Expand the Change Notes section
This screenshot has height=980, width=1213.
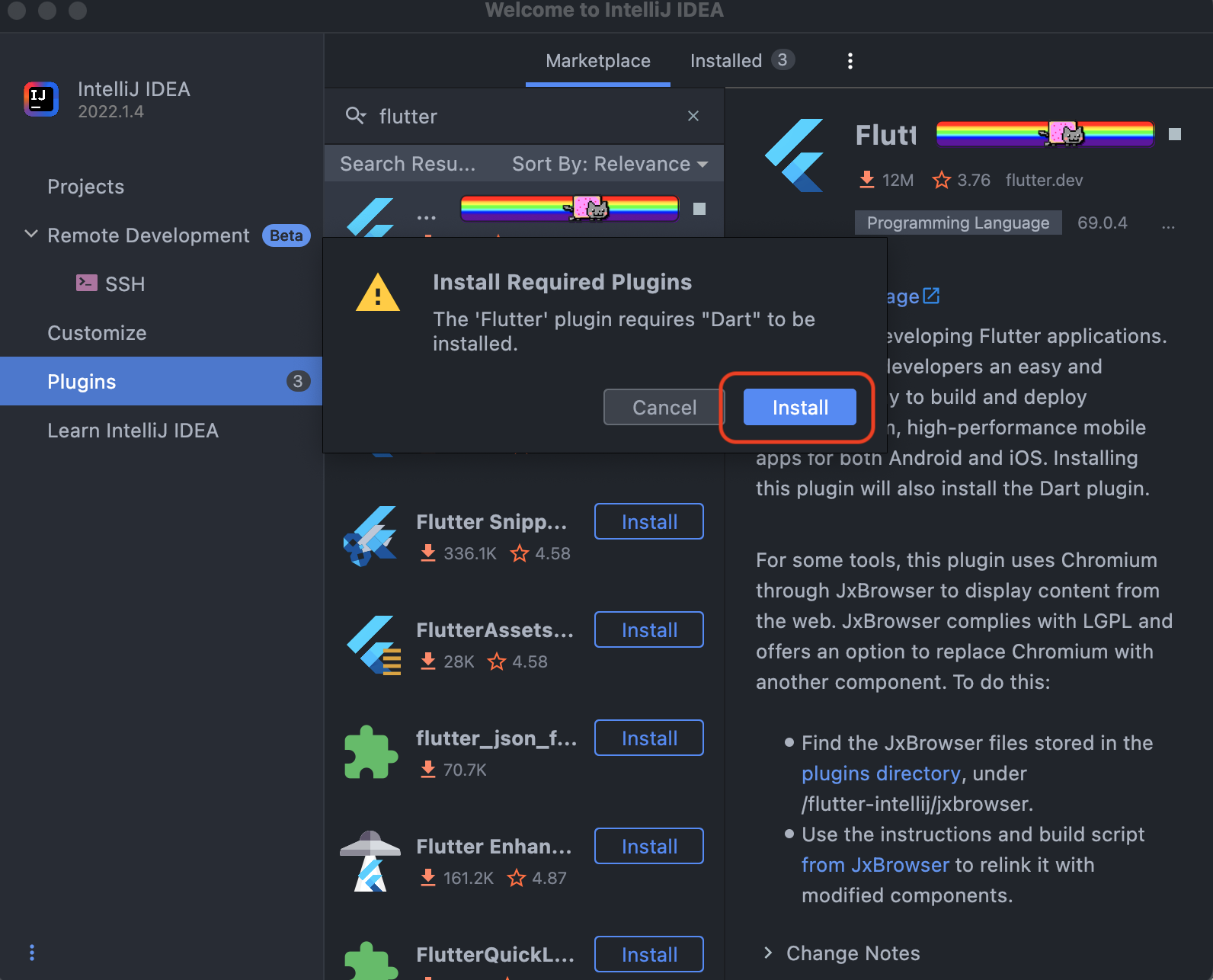click(768, 953)
